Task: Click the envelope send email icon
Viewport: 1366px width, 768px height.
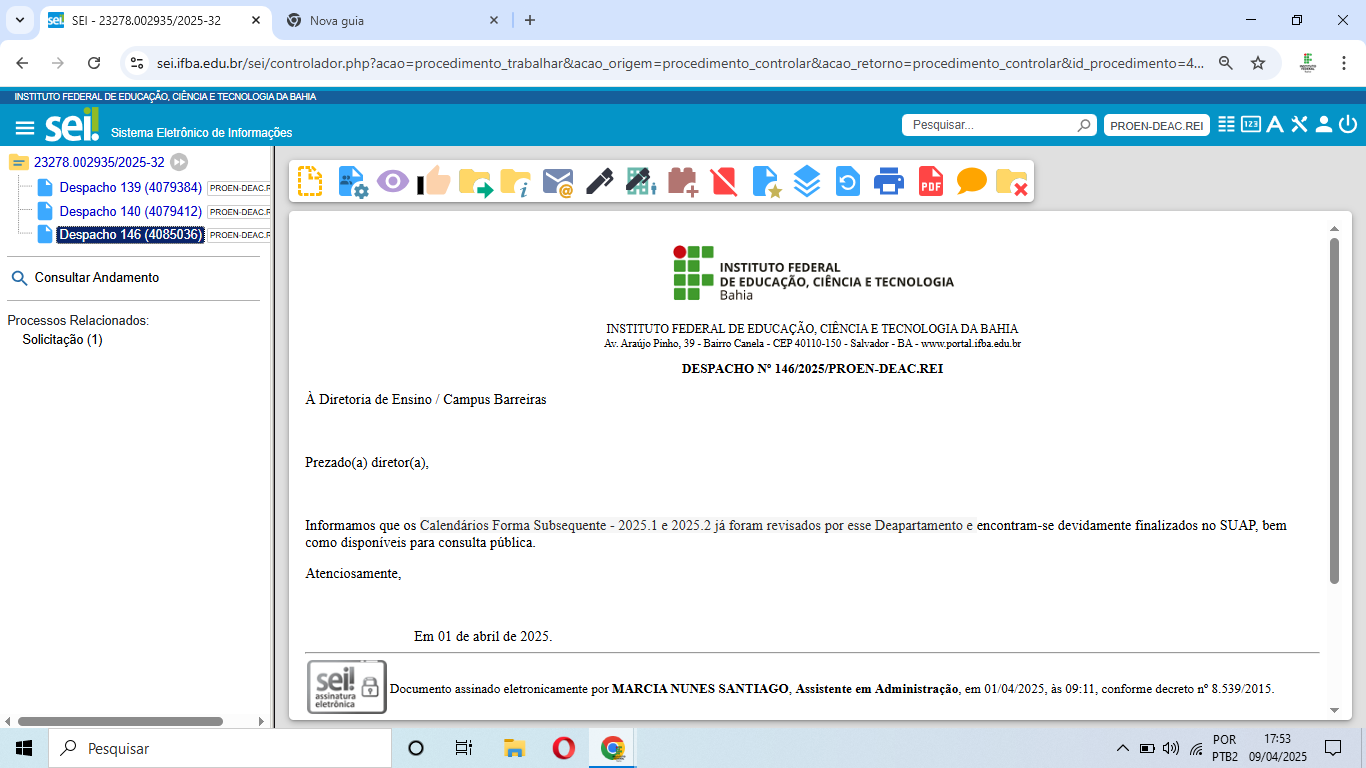Action: point(558,182)
